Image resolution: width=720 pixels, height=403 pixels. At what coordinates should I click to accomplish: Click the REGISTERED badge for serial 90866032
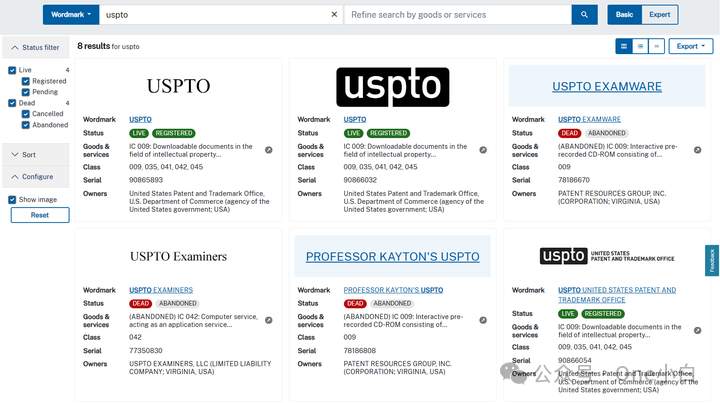point(388,133)
